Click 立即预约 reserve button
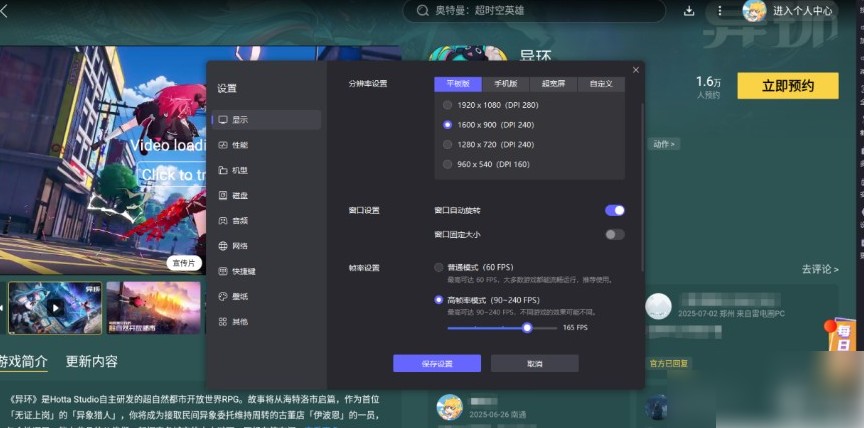The image size is (864, 428). [788, 86]
